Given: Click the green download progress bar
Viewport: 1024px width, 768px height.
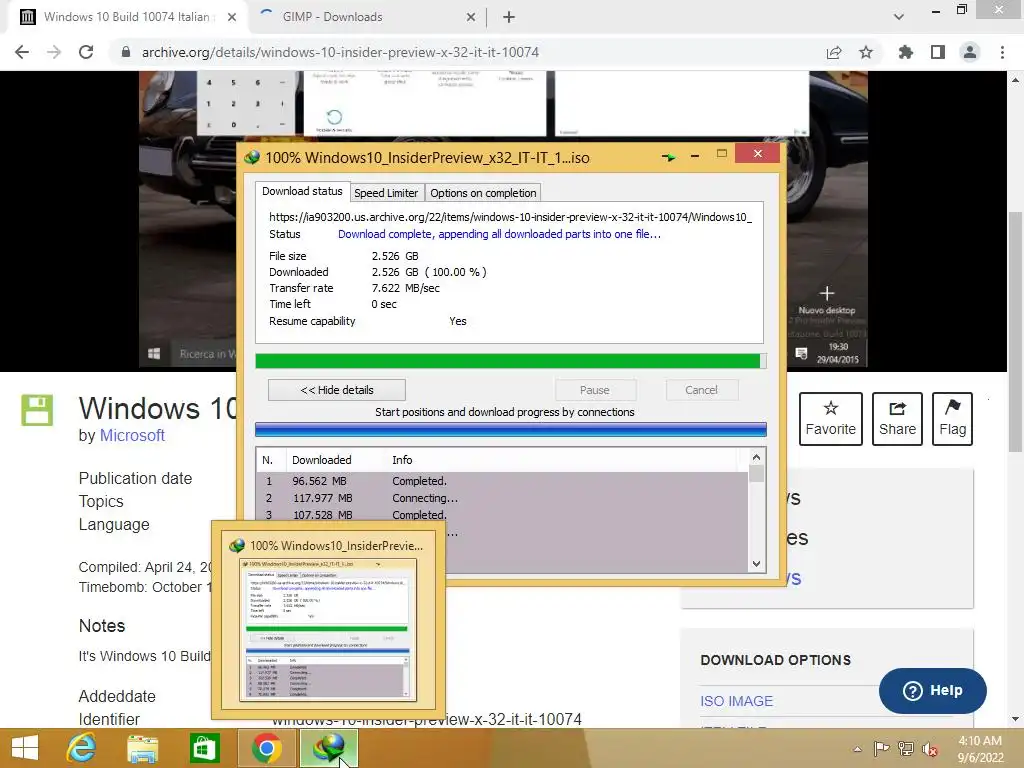Looking at the screenshot, I should 511,361.
